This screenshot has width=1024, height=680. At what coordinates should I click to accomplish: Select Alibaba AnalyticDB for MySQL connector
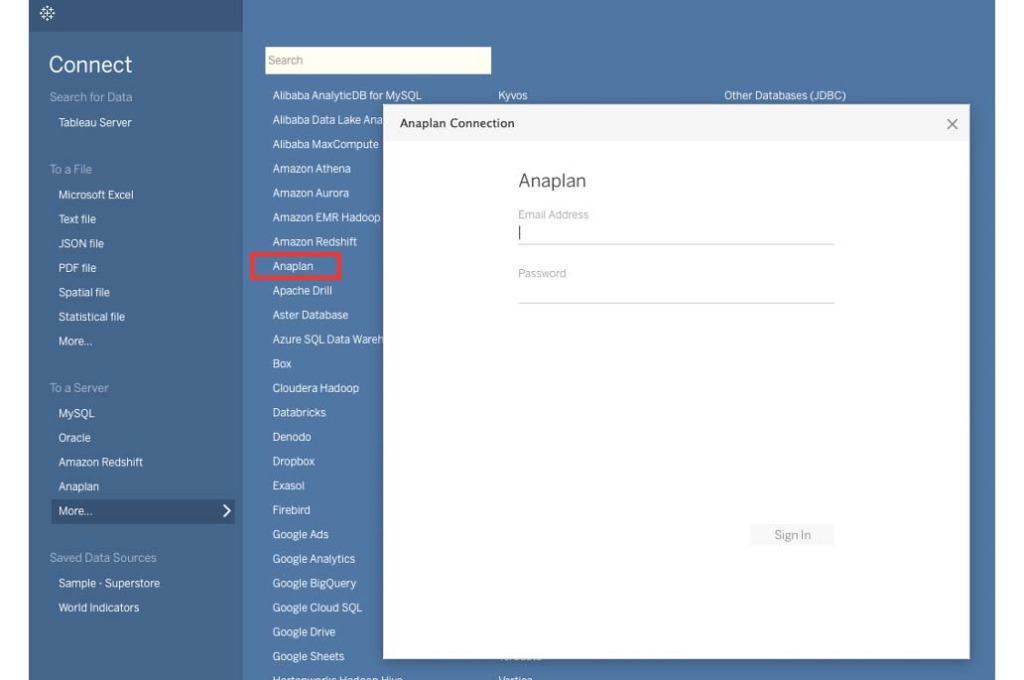(346, 95)
